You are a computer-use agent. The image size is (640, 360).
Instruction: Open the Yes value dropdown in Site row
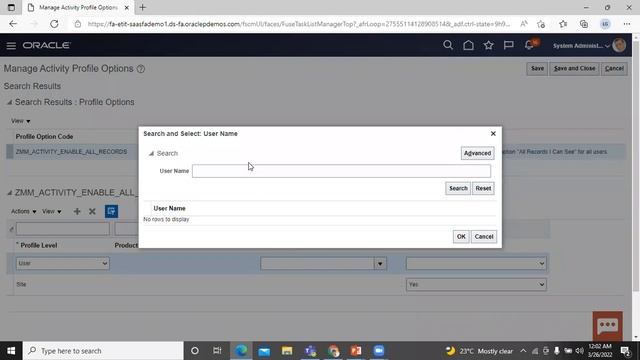click(x=476, y=284)
